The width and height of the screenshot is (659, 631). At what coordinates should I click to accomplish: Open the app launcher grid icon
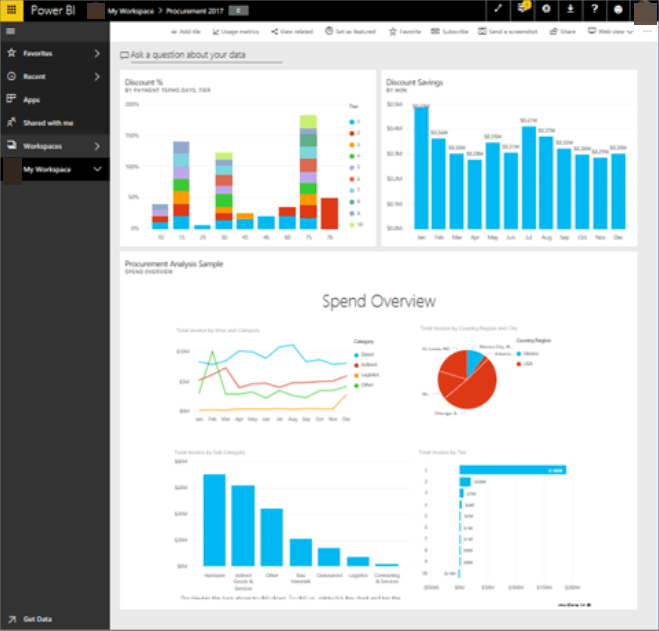(x=11, y=10)
